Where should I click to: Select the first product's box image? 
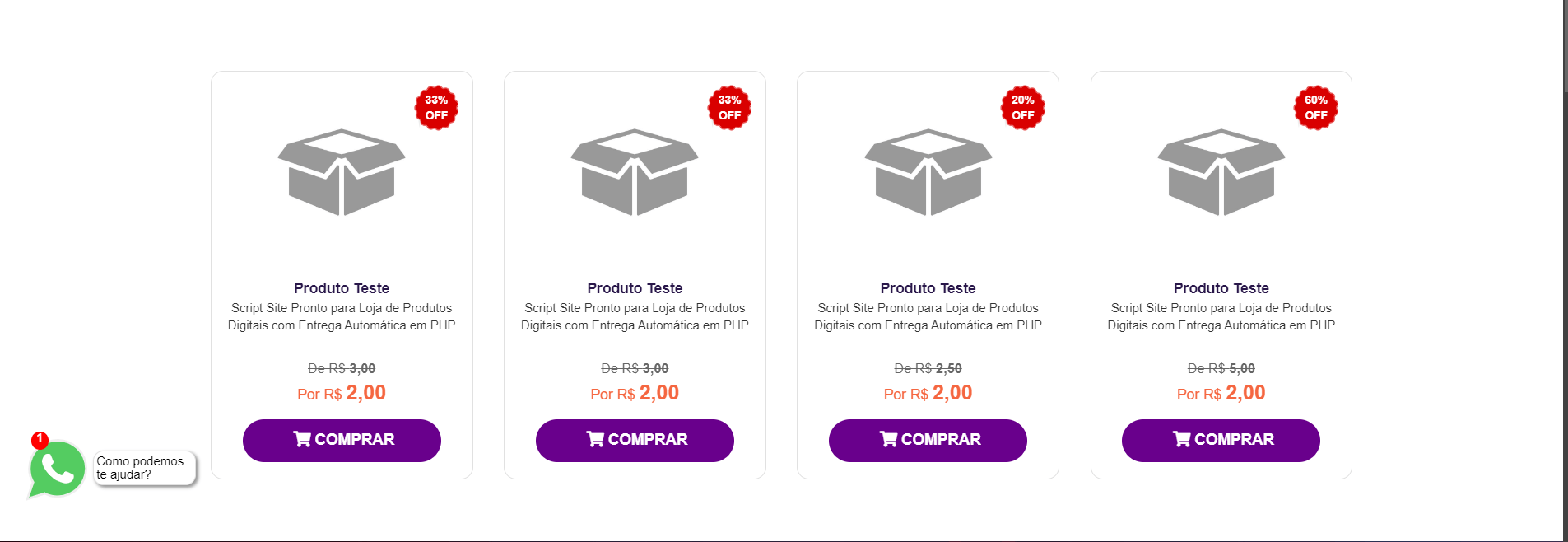342,172
